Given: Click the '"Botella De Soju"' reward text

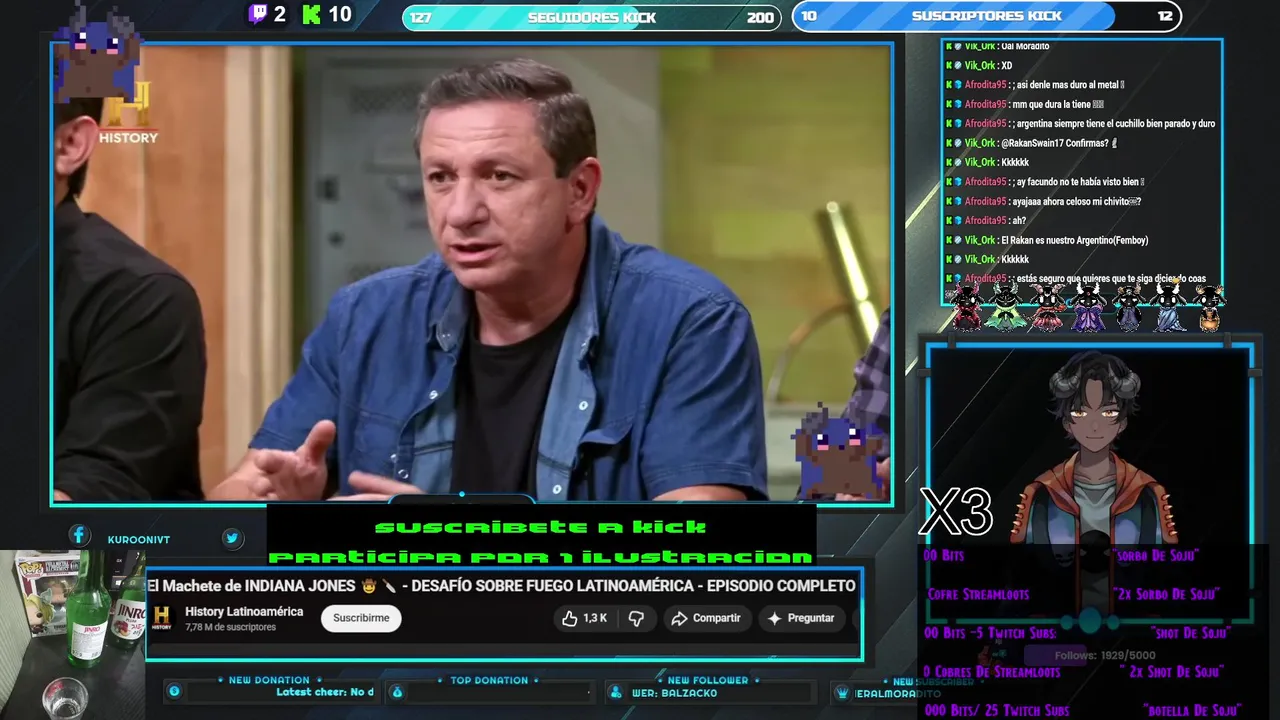Looking at the screenshot, I should point(1192,711).
